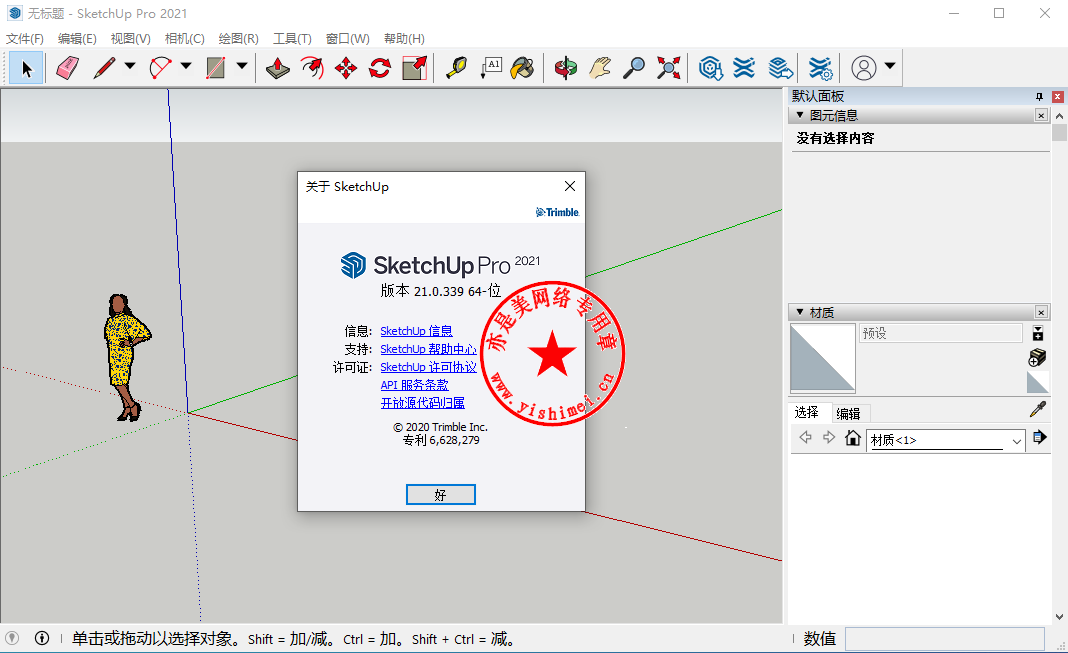Close the 默认面板 tray
The width and height of the screenshot is (1068, 653).
[x=1058, y=97]
